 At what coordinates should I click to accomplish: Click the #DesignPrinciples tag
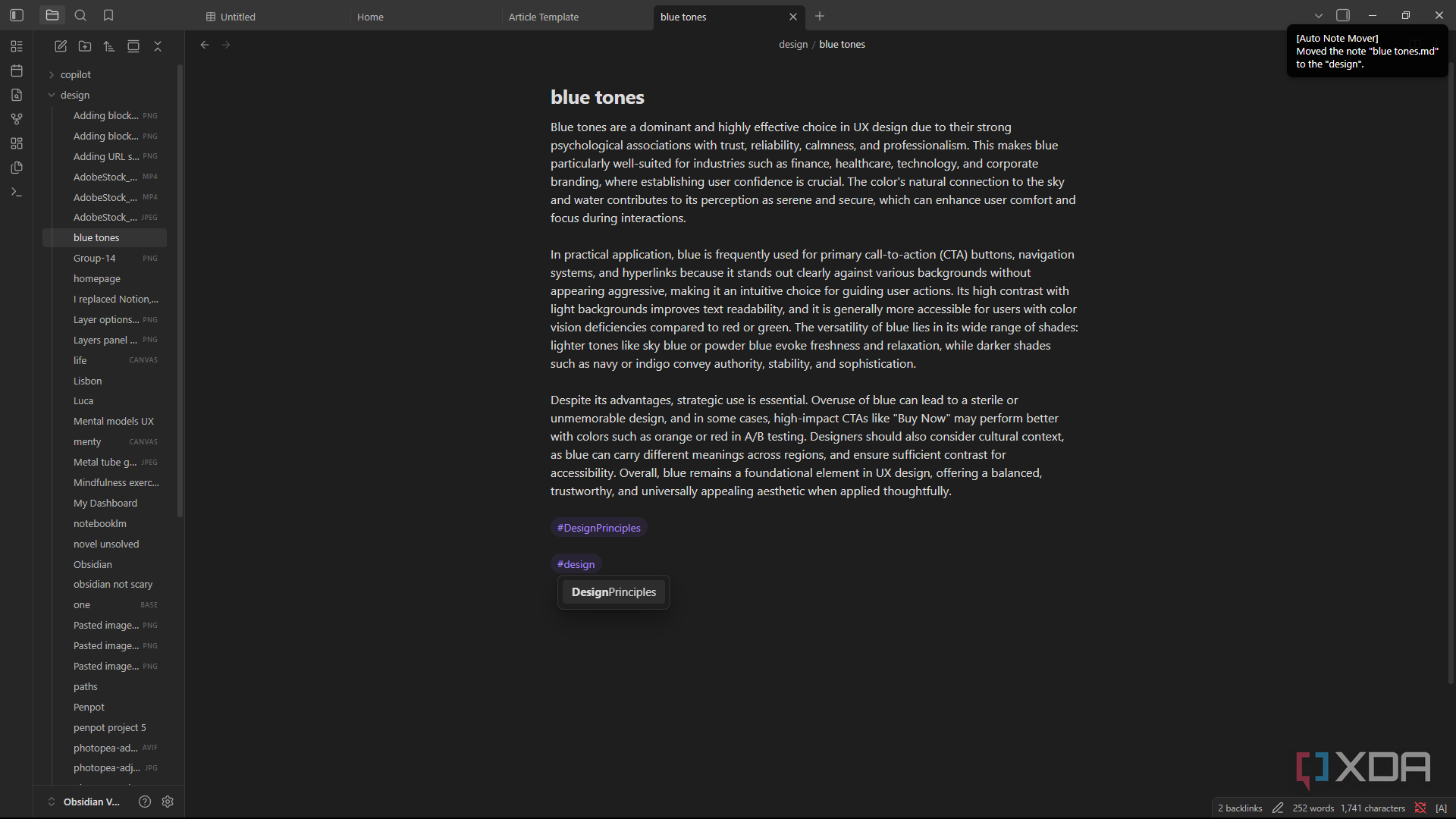pyautogui.click(x=598, y=528)
